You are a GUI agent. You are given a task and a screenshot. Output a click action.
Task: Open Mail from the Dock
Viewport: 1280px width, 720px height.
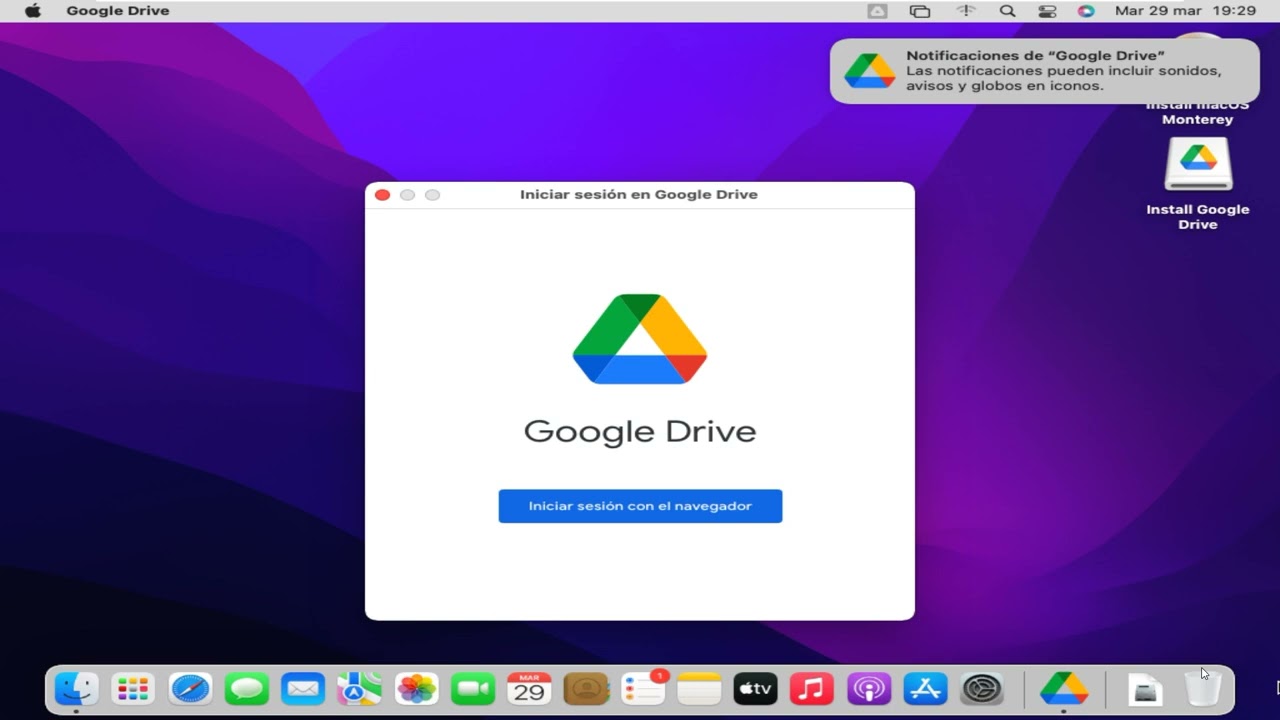tap(303, 688)
